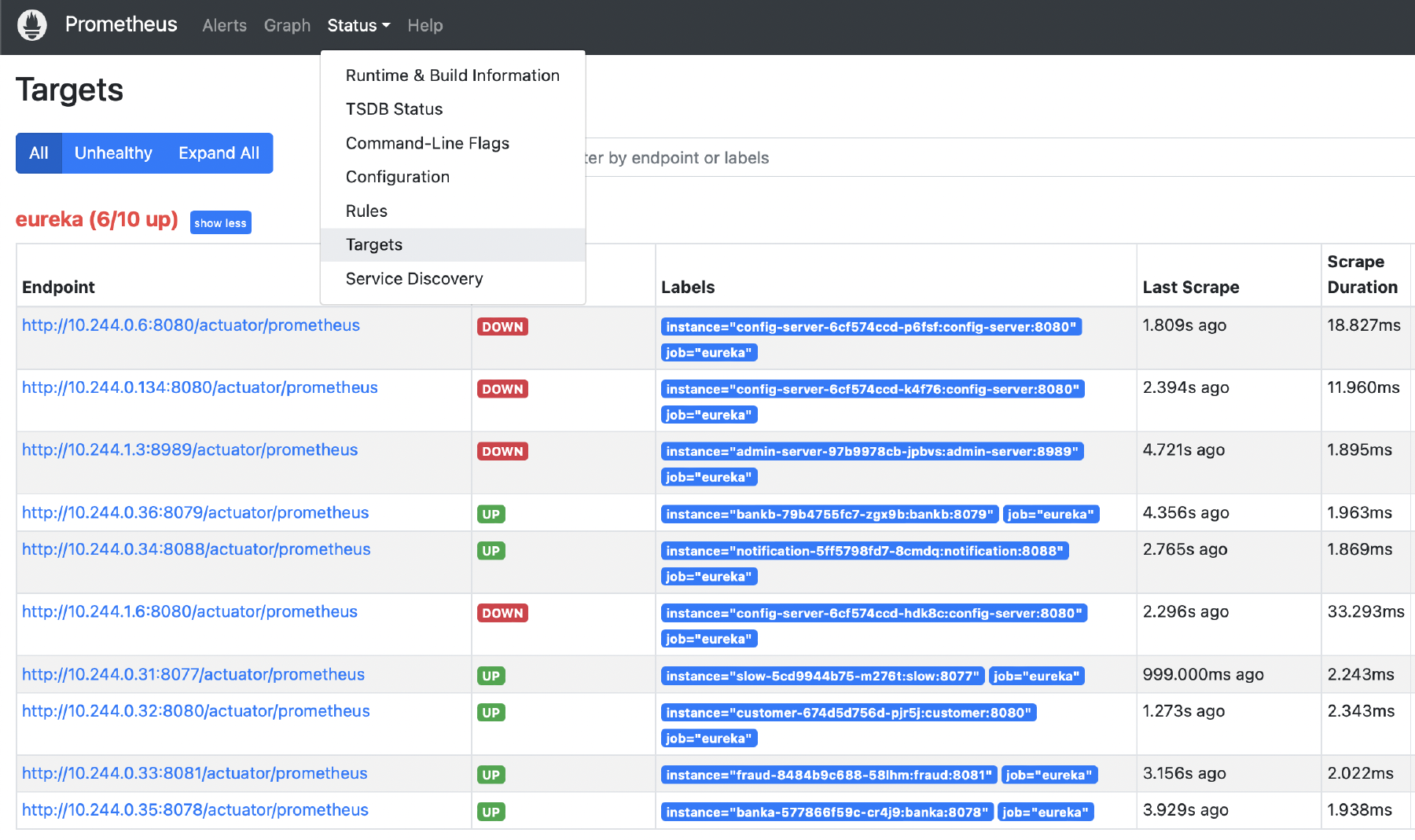1415x840 pixels.
Task: Click the Scrape Duration column header
Action: 1362,274
